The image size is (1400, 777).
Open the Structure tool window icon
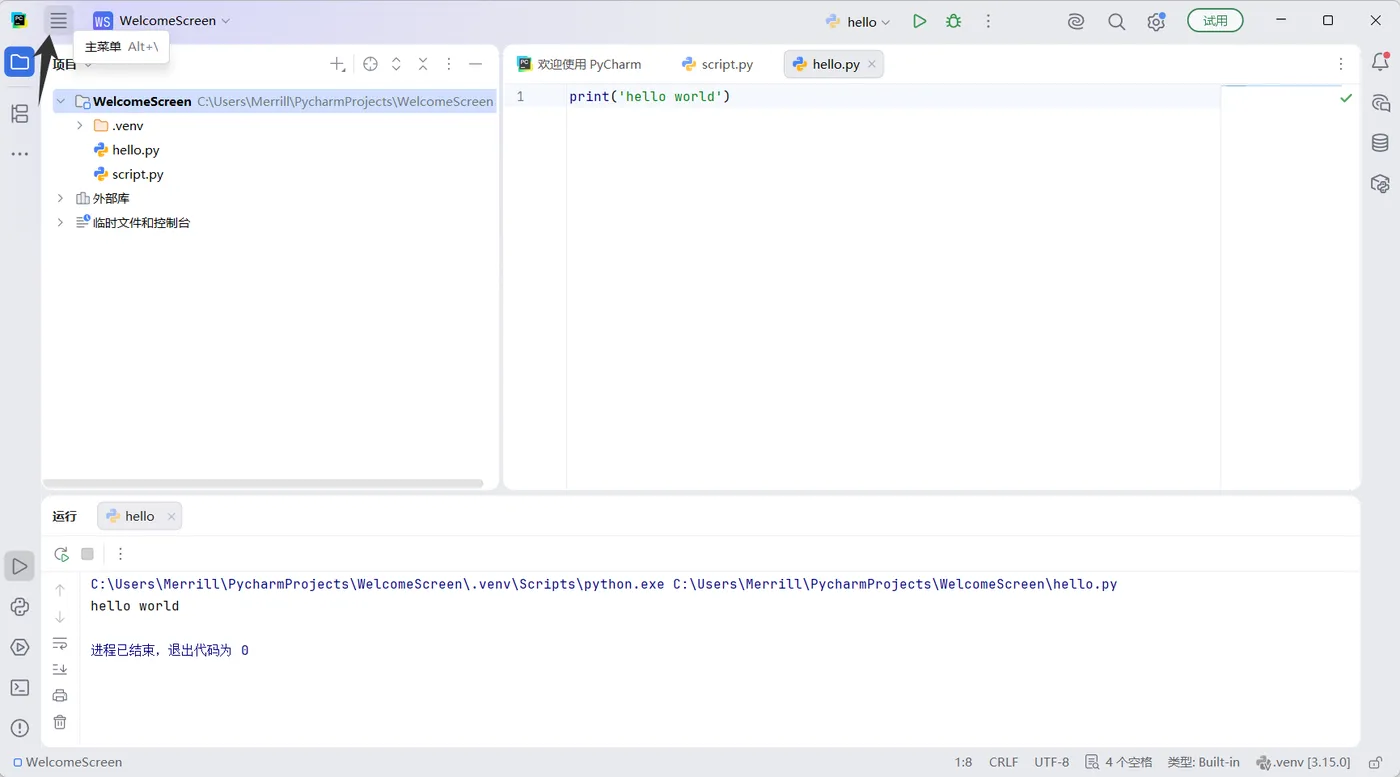(x=20, y=113)
